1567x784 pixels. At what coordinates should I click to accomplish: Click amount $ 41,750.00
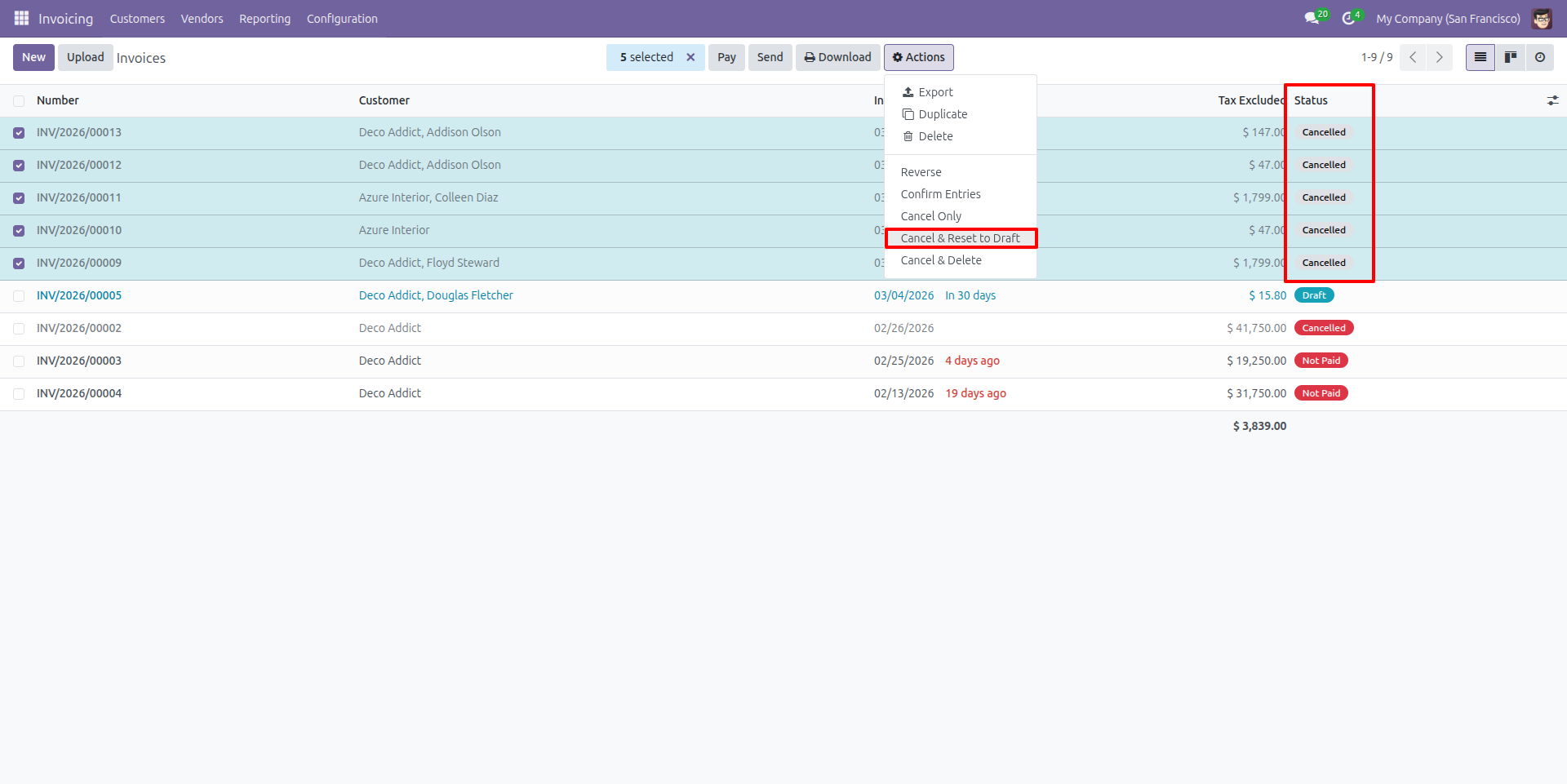click(1256, 328)
